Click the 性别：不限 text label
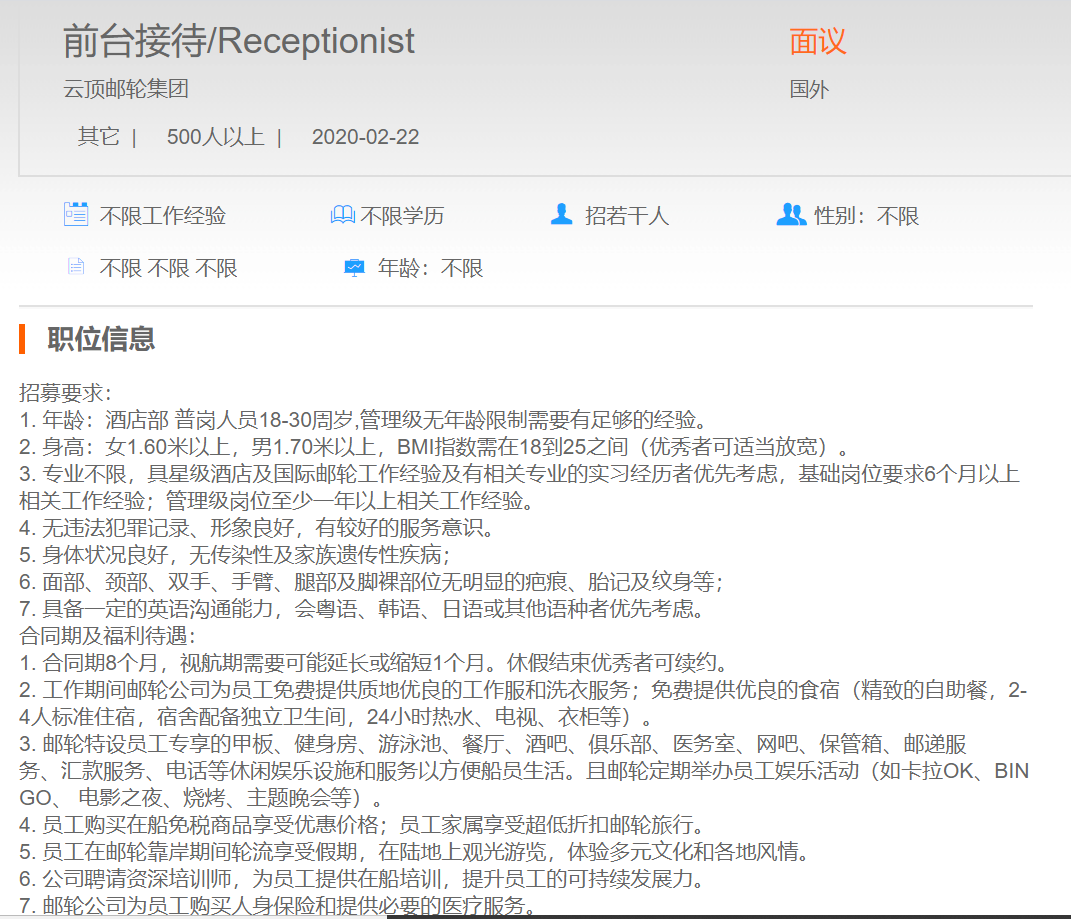 pyautogui.click(x=866, y=216)
